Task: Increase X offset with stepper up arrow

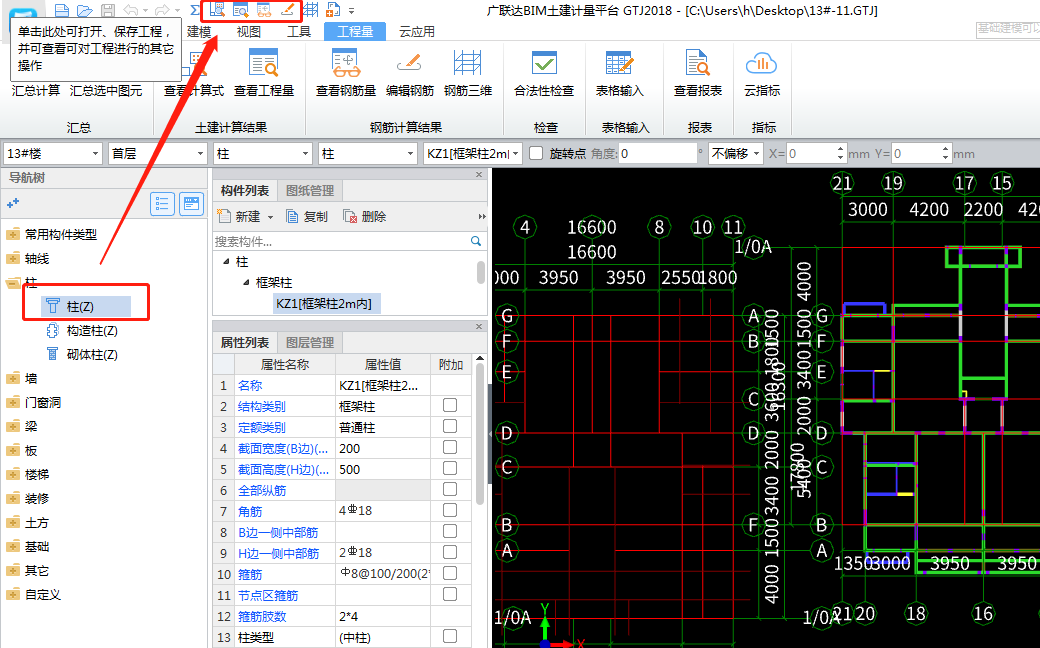Action: (841, 149)
